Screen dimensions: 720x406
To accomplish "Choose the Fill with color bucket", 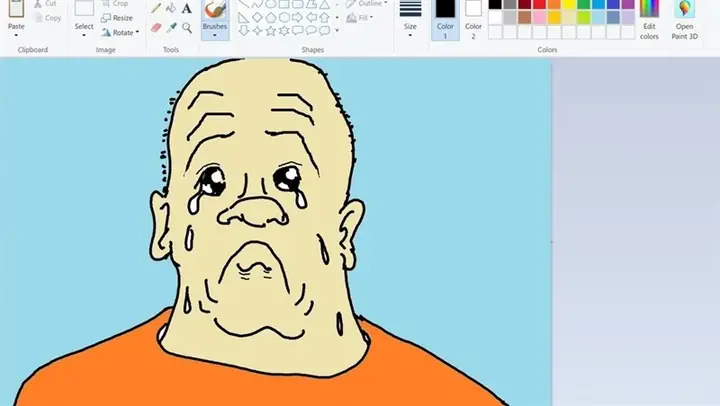I will tap(171, 8).
